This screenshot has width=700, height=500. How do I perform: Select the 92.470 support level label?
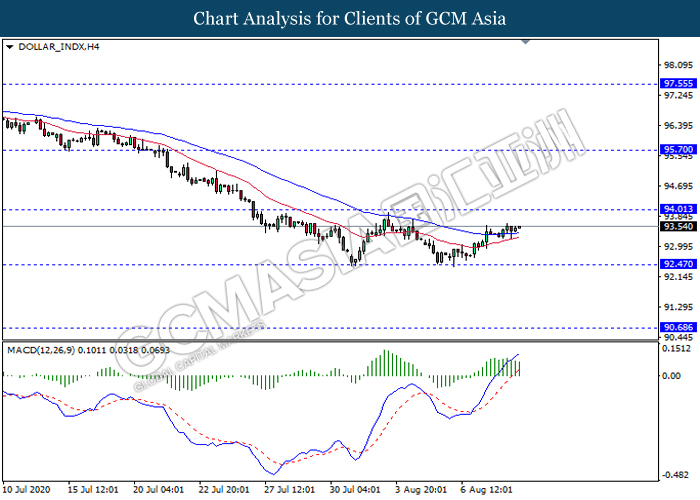pos(678,264)
